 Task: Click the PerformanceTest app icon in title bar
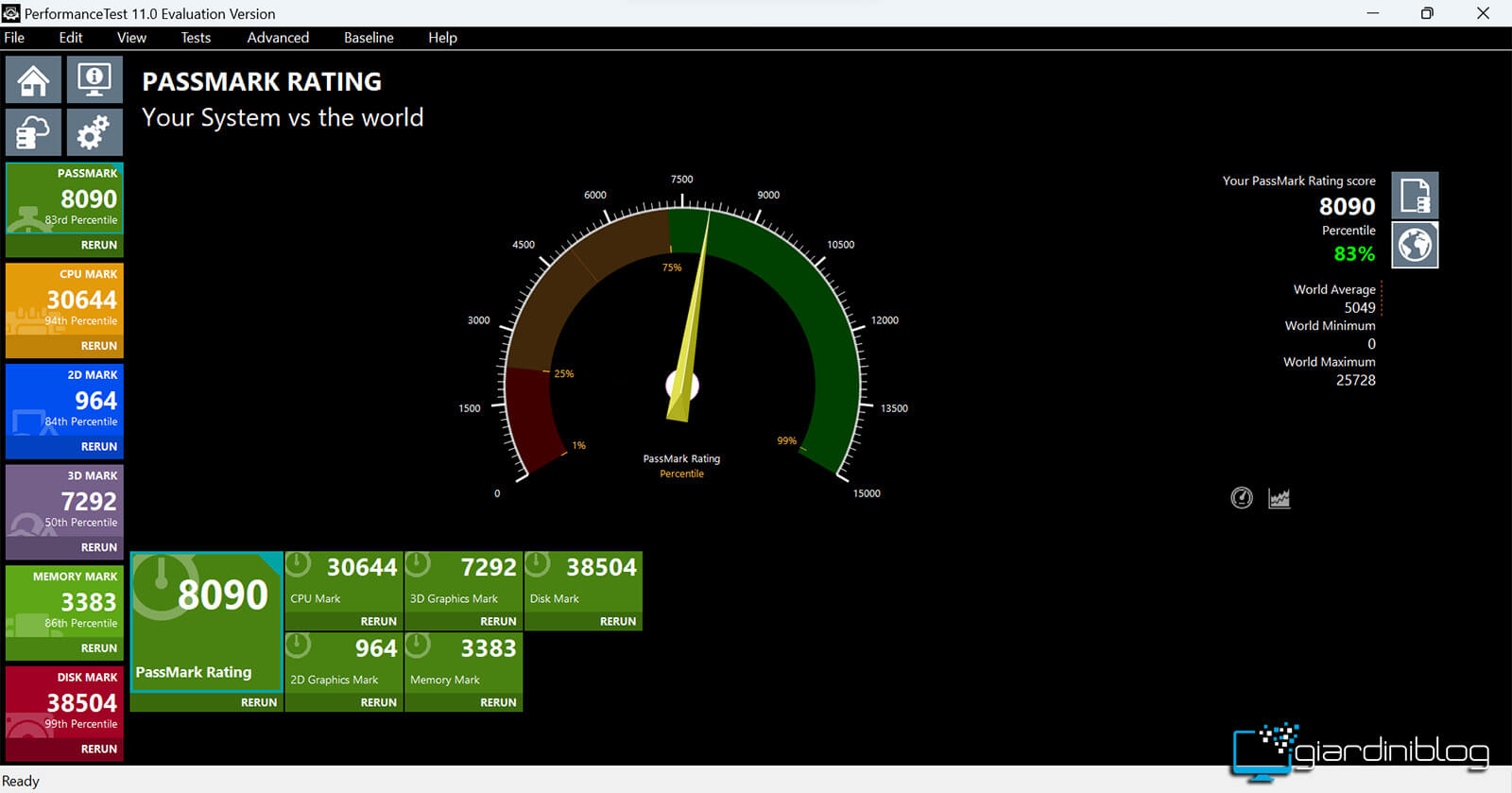click(11, 13)
